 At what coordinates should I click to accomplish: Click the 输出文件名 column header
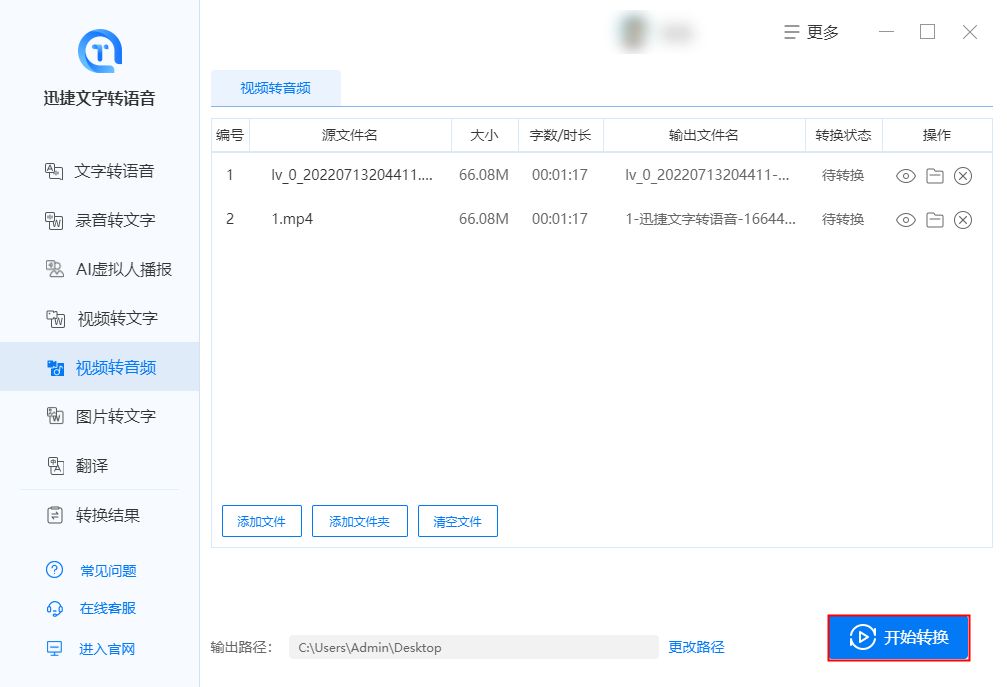click(704, 135)
